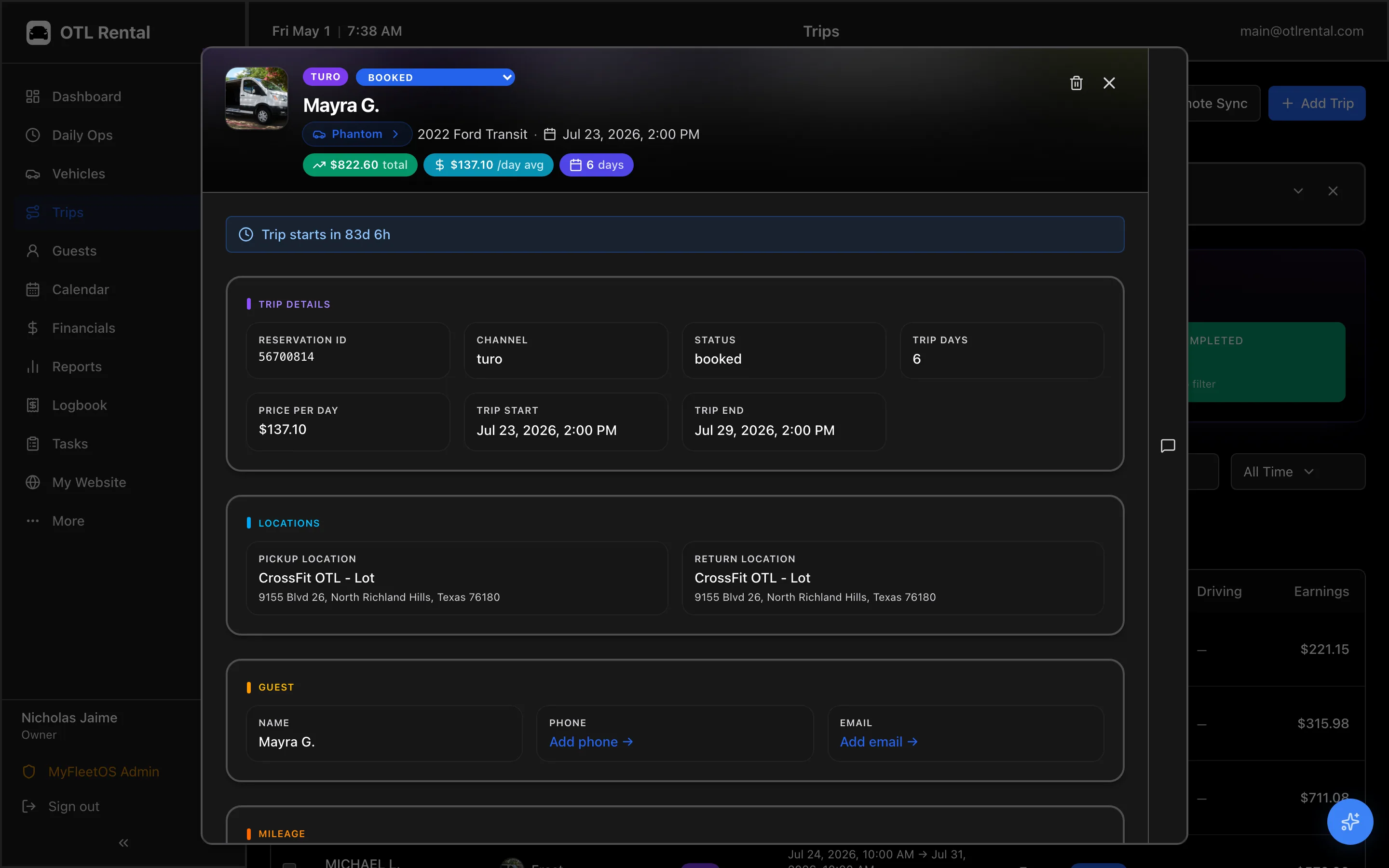Expand the panel chevron behind modal

[x=1298, y=191]
